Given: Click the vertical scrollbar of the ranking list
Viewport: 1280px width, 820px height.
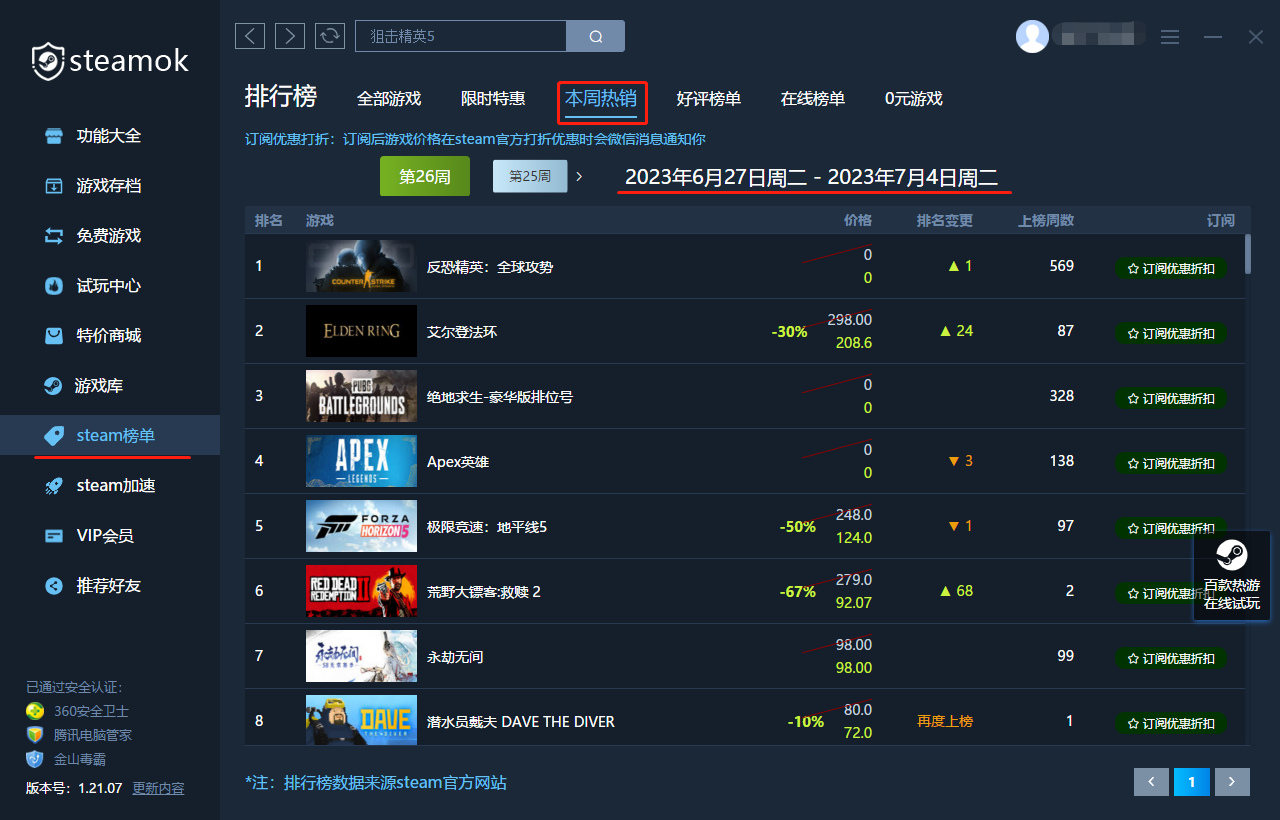Looking at the screenshot, I should click(x=1247, y=254).
